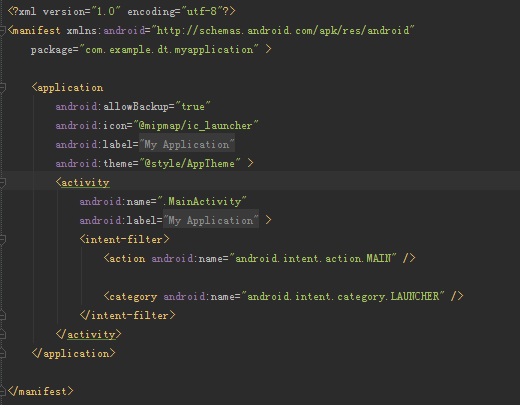
Task: Click application label "My Application" under android:icon
Action: tap(187, 145)
